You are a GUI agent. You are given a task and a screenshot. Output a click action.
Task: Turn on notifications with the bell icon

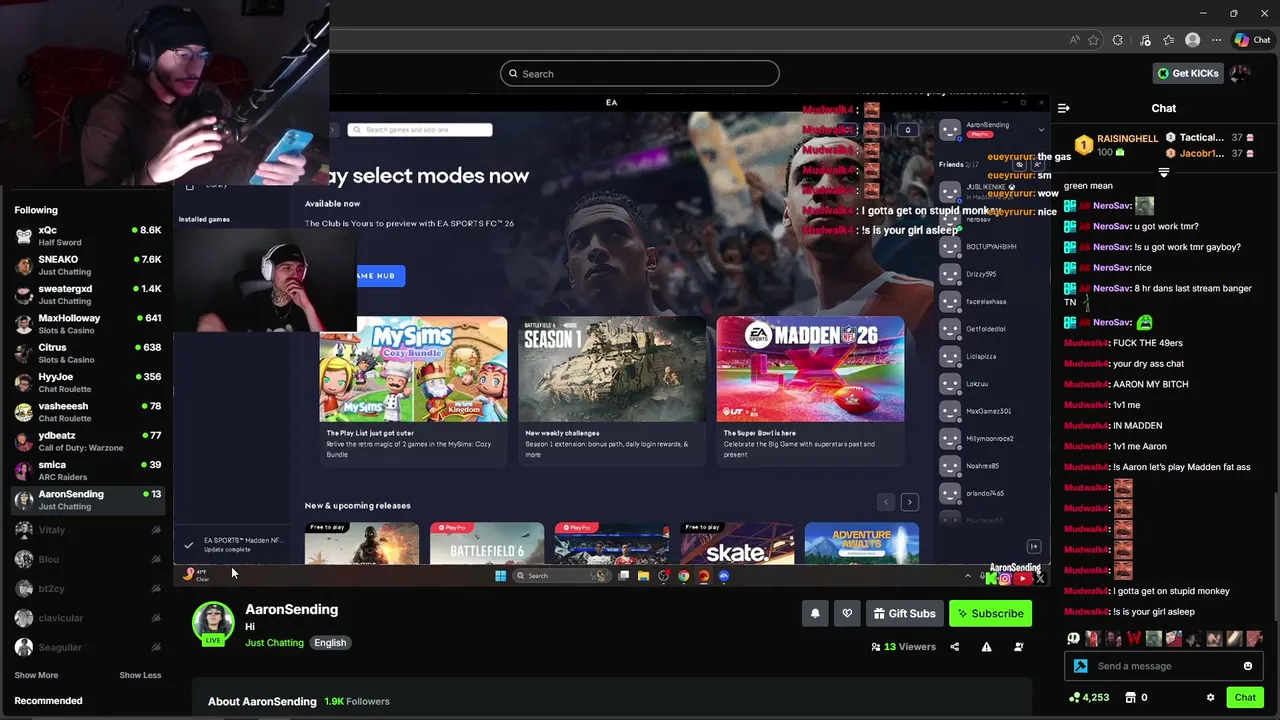click(815, 614)
